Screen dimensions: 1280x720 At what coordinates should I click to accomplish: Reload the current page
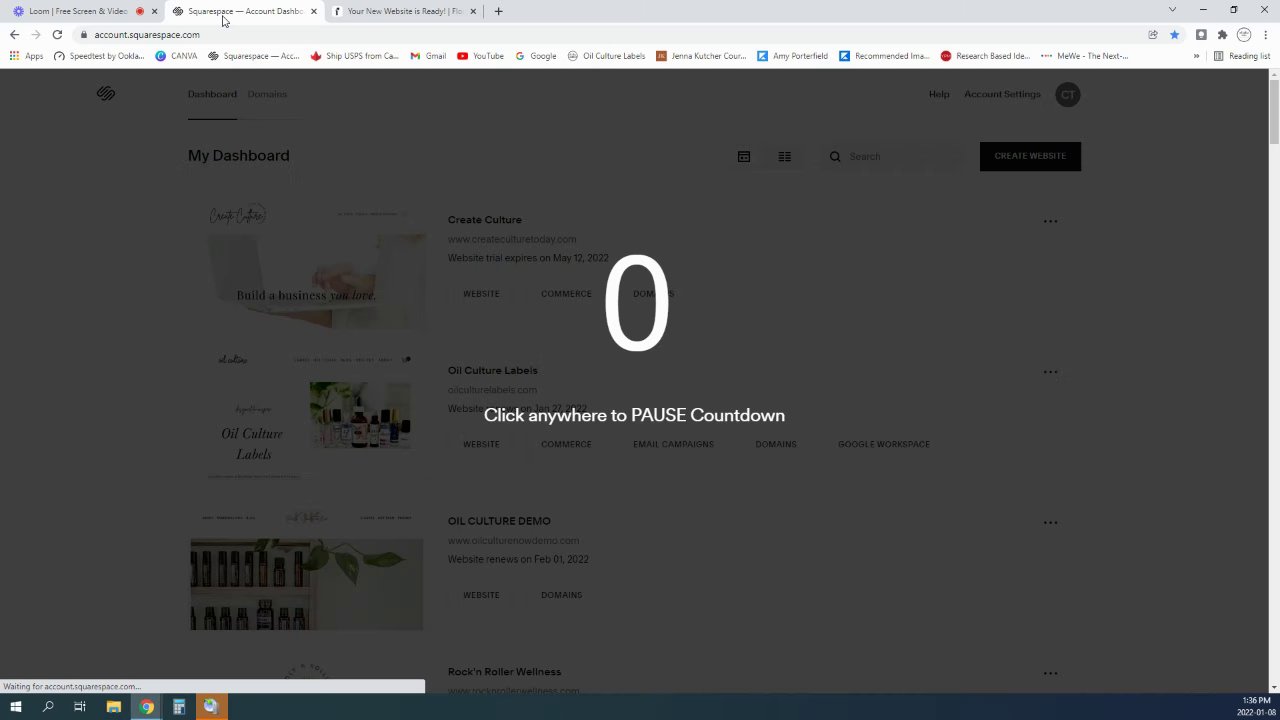coord(57,34)
